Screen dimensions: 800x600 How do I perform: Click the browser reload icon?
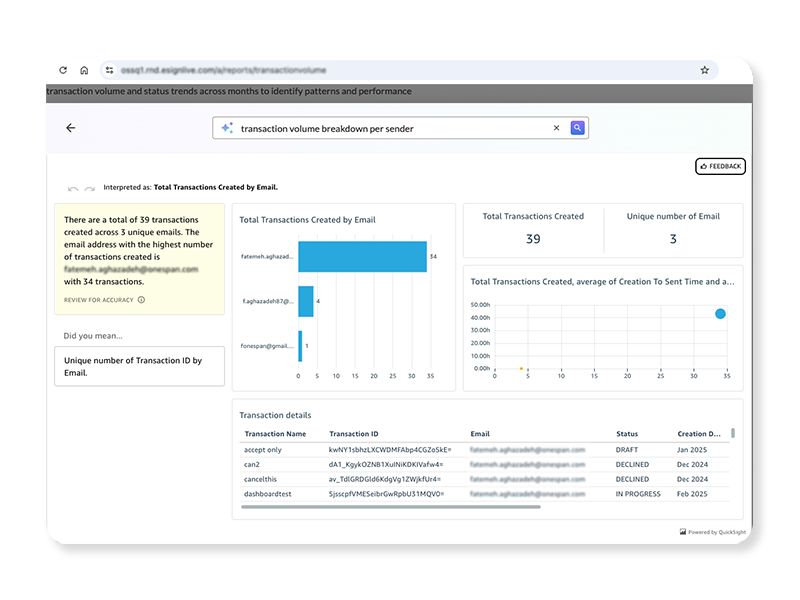64,71
